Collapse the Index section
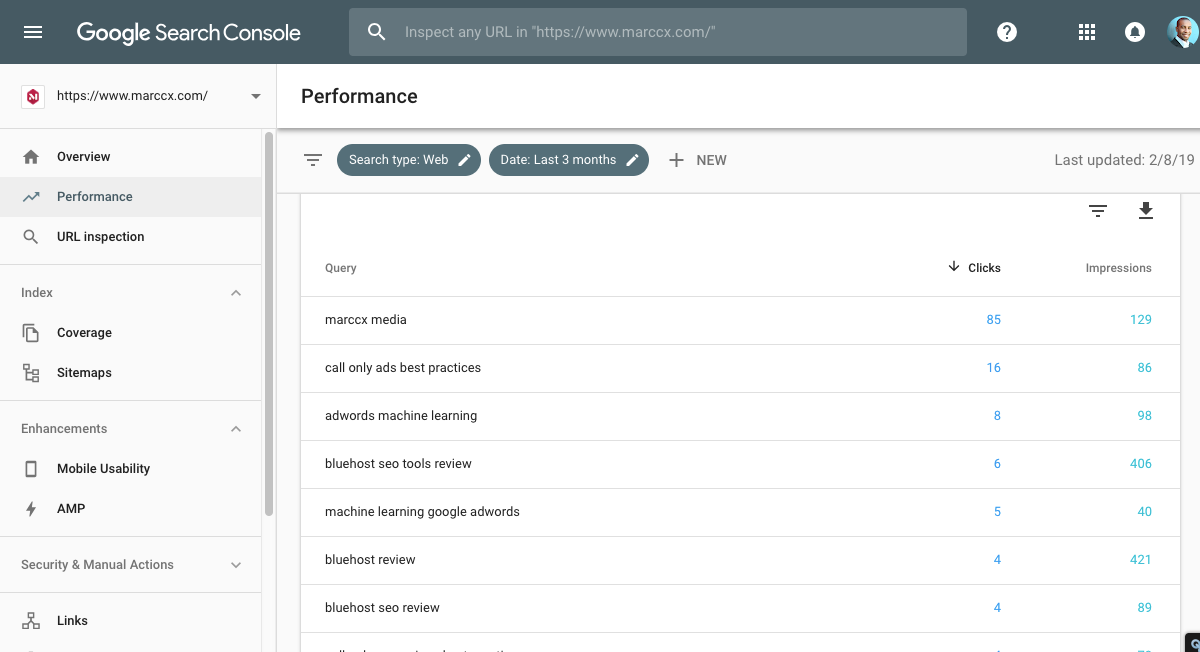1200x652 pixels. [x=236, y=293]
